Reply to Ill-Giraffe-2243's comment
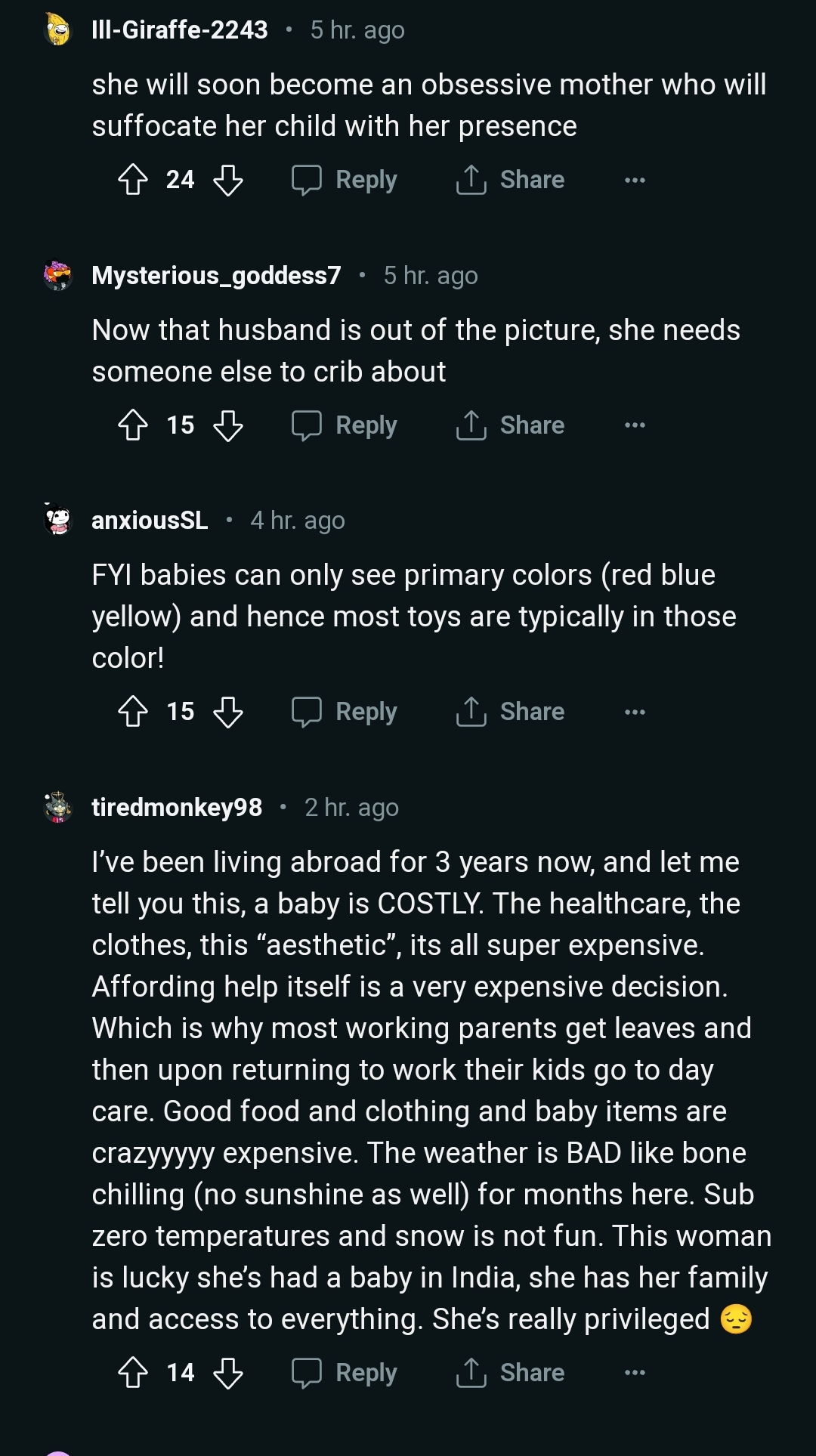This screenshot has height=1456, width=816. tap(345, 180)
